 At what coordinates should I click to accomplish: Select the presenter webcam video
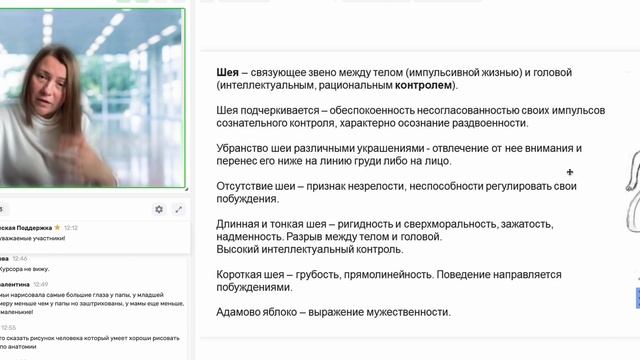click(92, 98)
